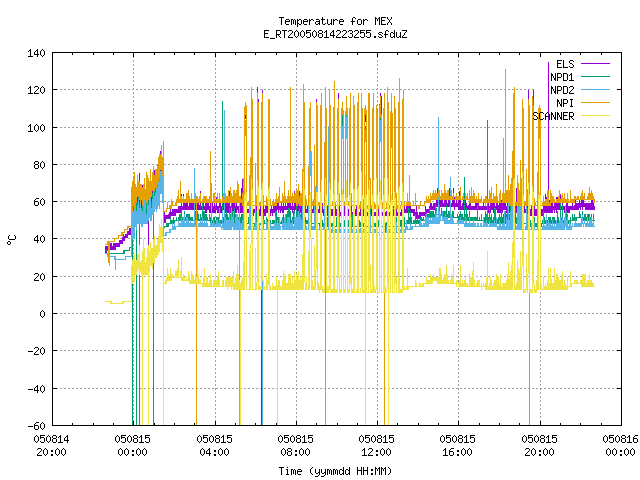
Task: Click the 100 y-axis tick label
Action: click(x=36, y=128)
